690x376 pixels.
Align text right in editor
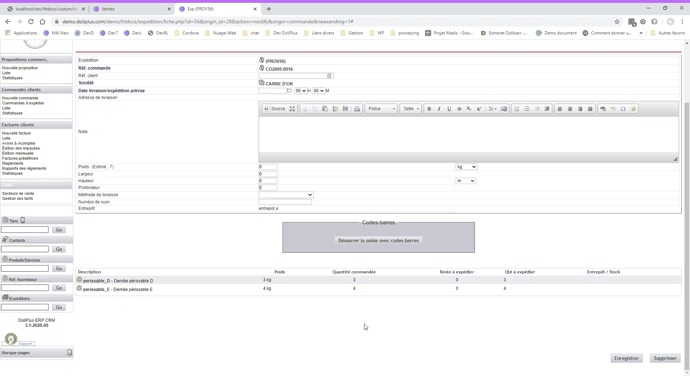580,109
